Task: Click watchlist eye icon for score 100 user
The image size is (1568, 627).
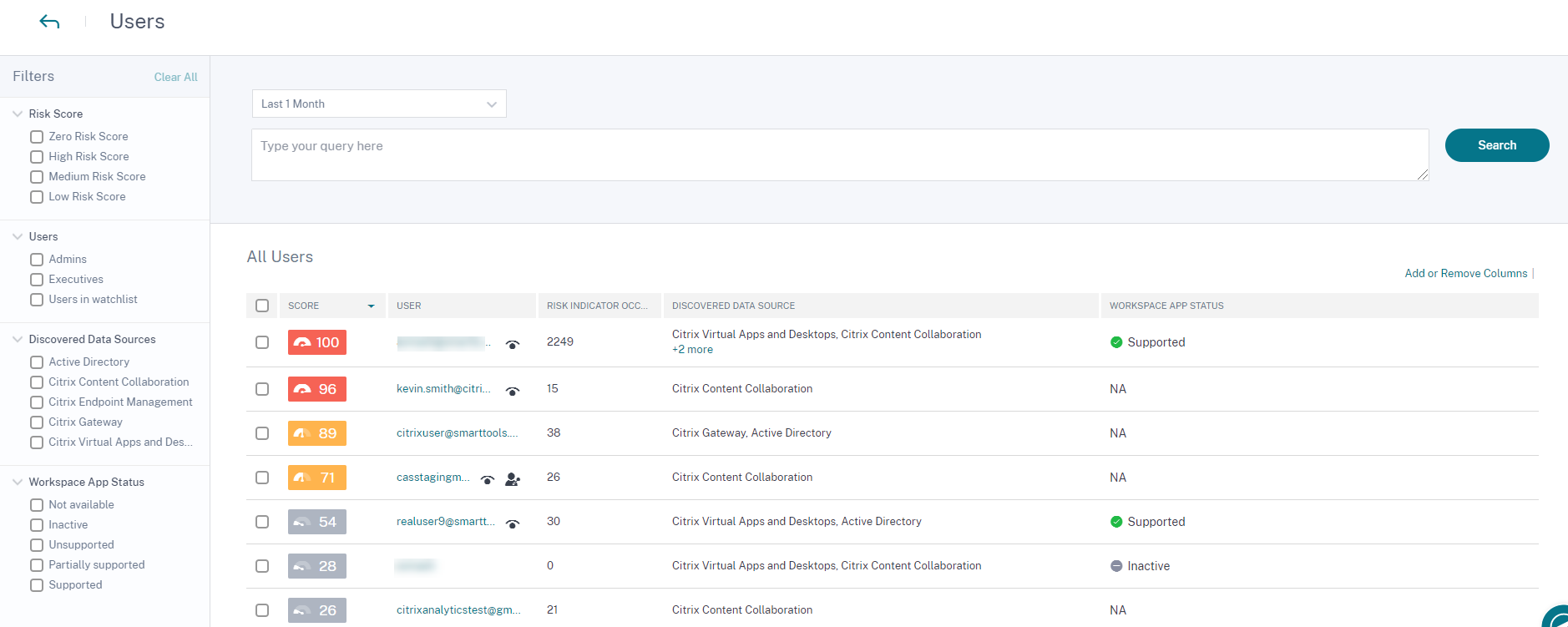Action: (x=513, y=345)
